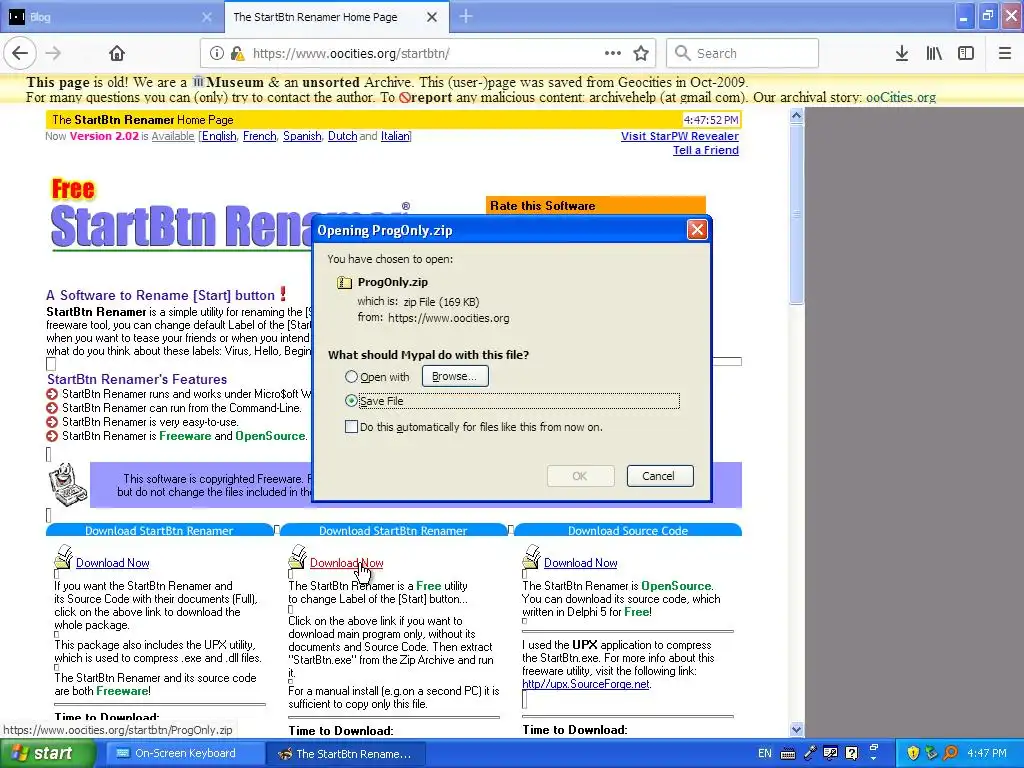Select the StartBtn Renamer Home Page tab
Viewport: 1024px width, 768px height.
coord(336,17)
